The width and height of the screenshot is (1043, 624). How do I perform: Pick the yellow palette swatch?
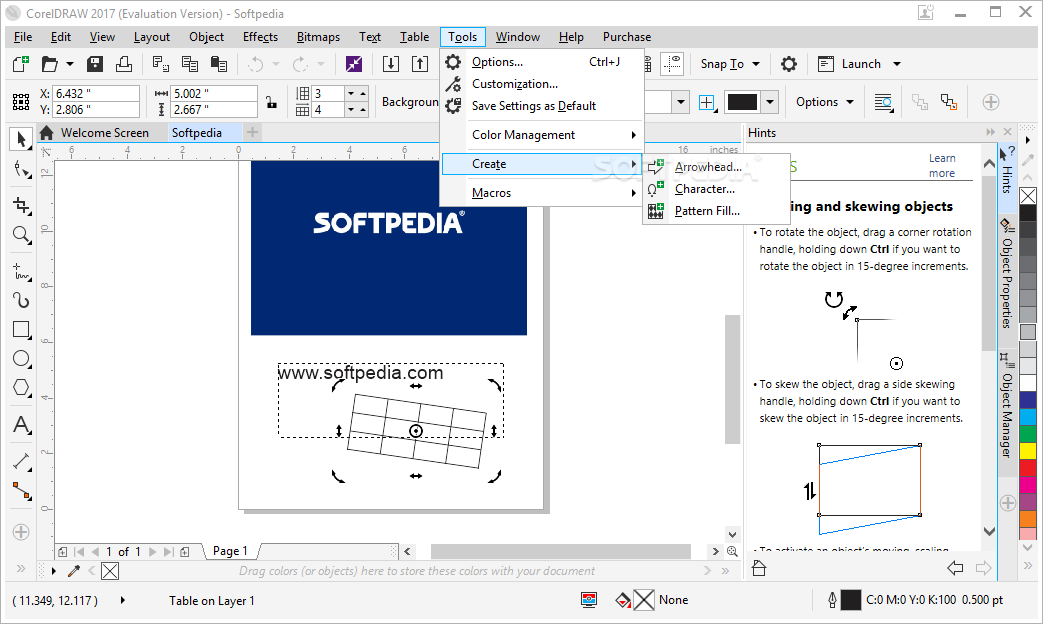click(1028, 451)
